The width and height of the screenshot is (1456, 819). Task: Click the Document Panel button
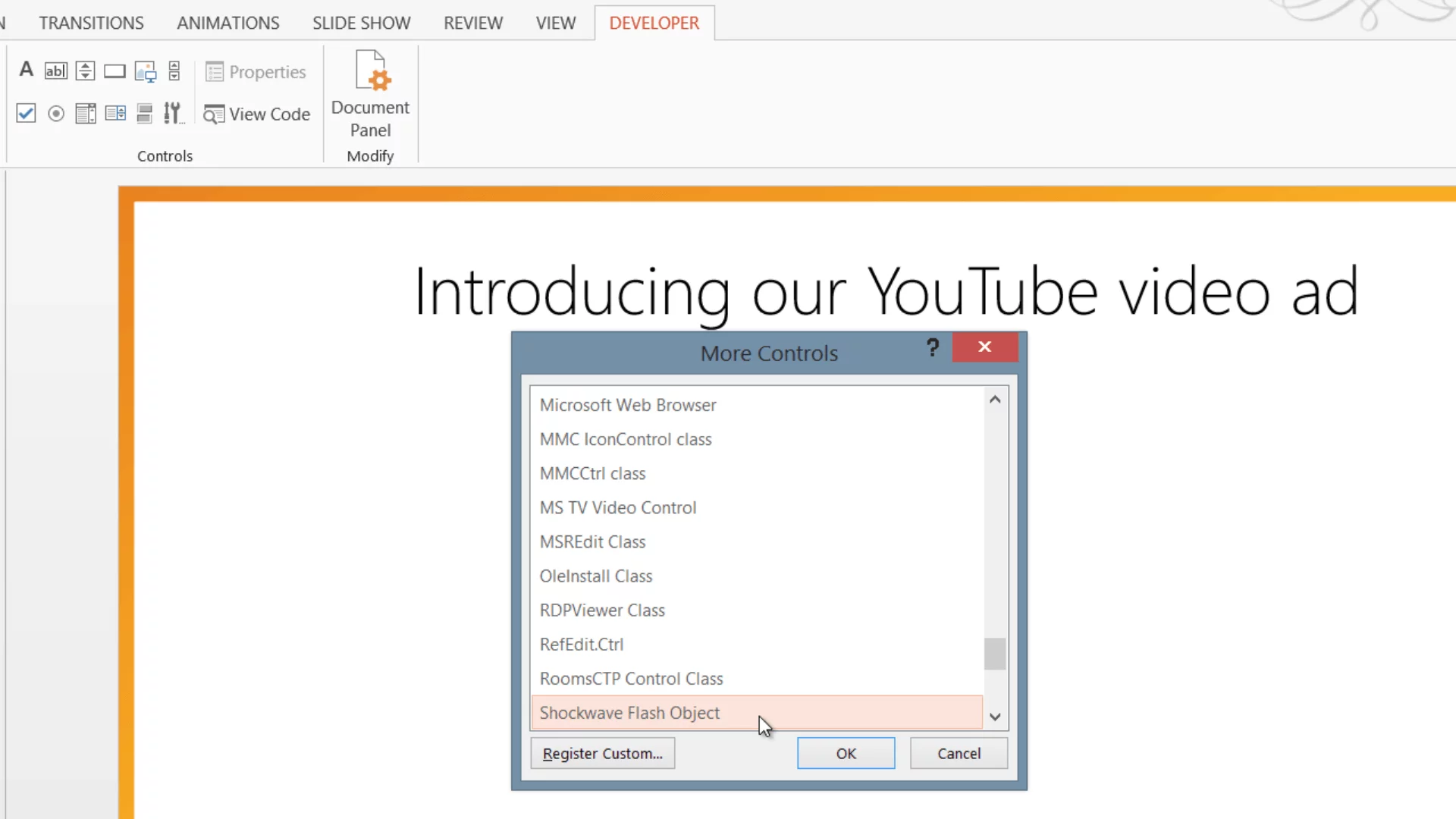click(x=370, y=95)
